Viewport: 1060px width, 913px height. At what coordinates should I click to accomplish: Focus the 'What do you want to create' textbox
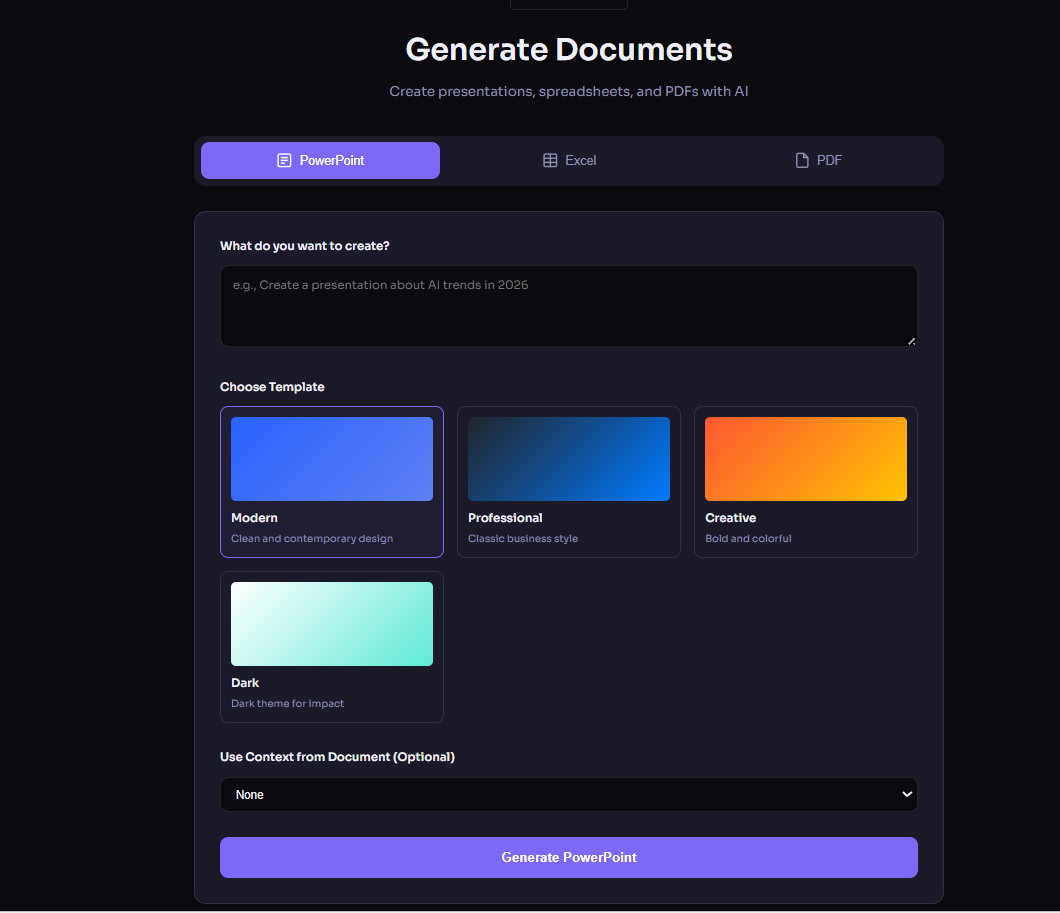(x=569, y=306)
